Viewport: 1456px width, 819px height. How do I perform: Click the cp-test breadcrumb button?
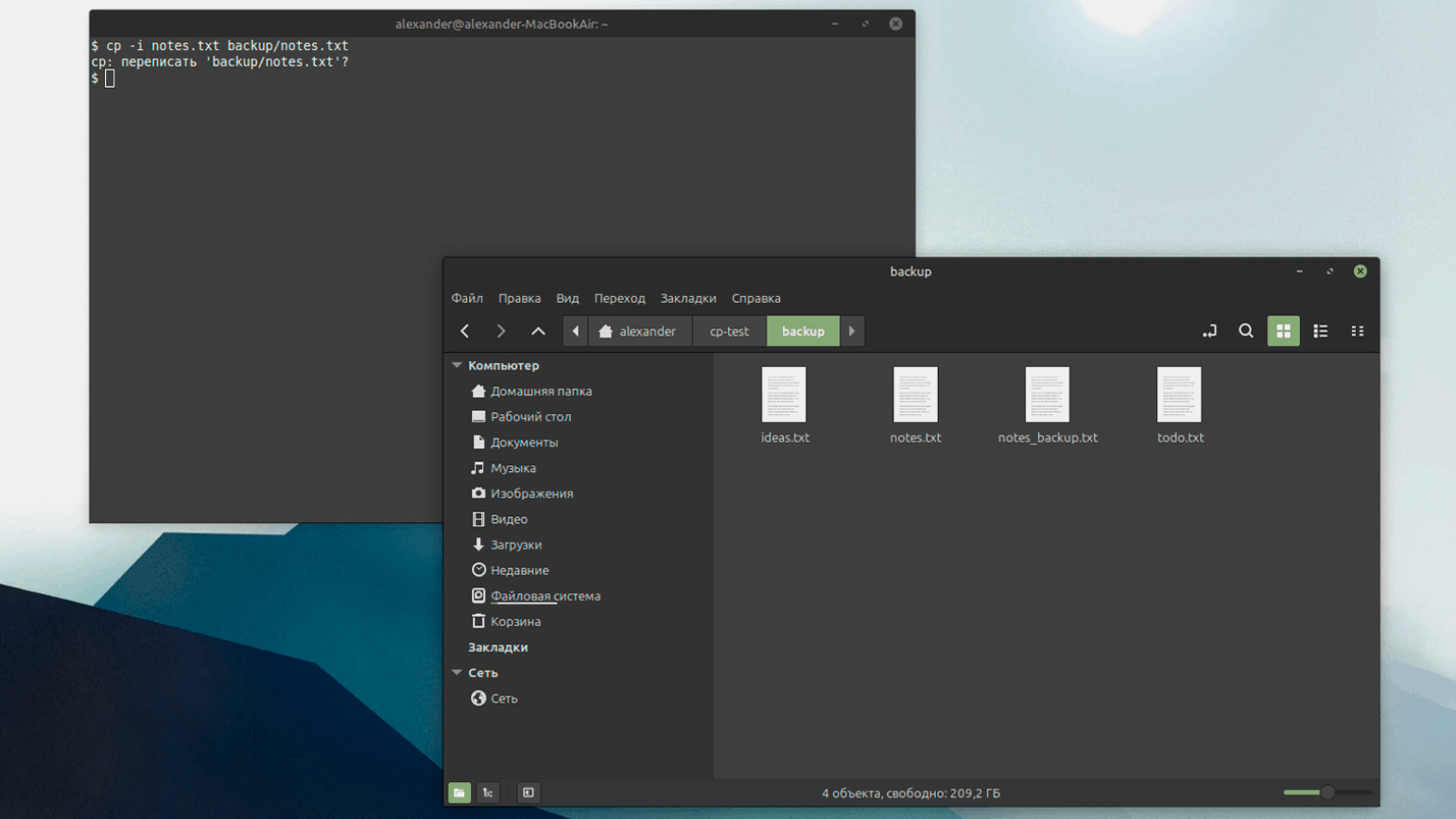point(729,331)
